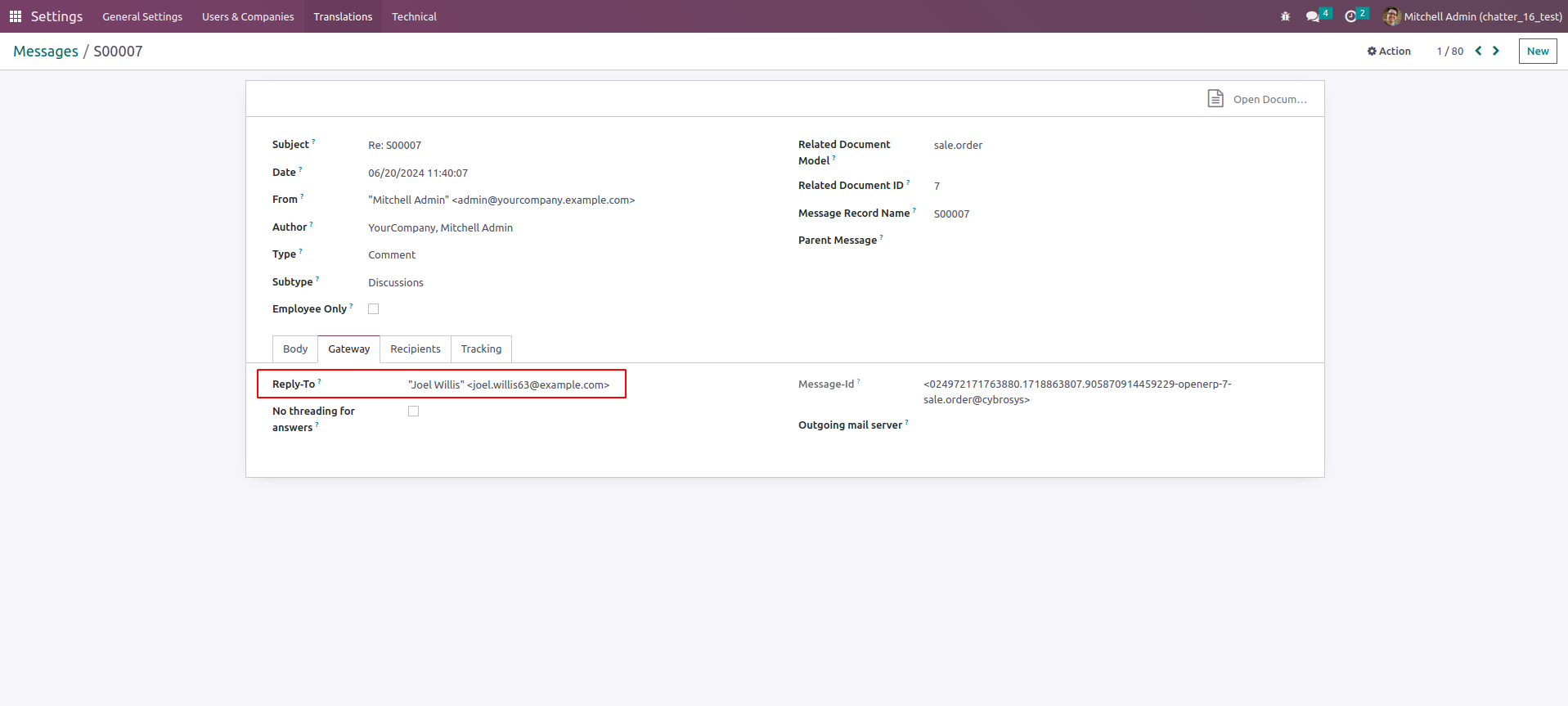Screen dimensions: 1568x706
Task: Click the From email address value
Action: coord(501,200)
